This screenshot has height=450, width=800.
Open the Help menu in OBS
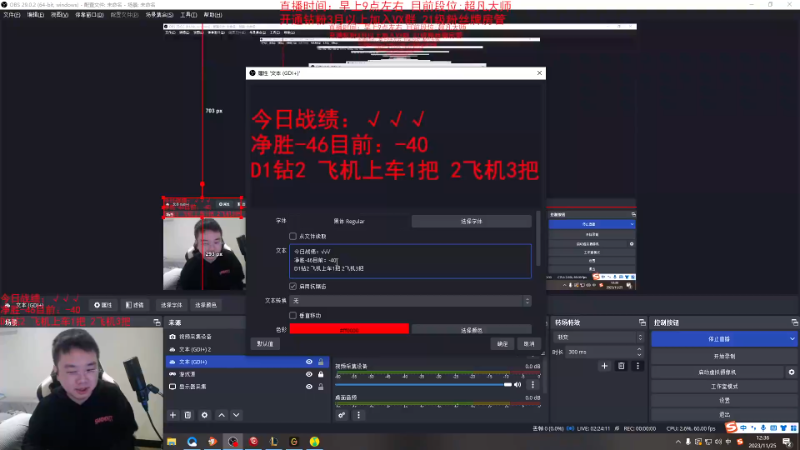point(213,15)
